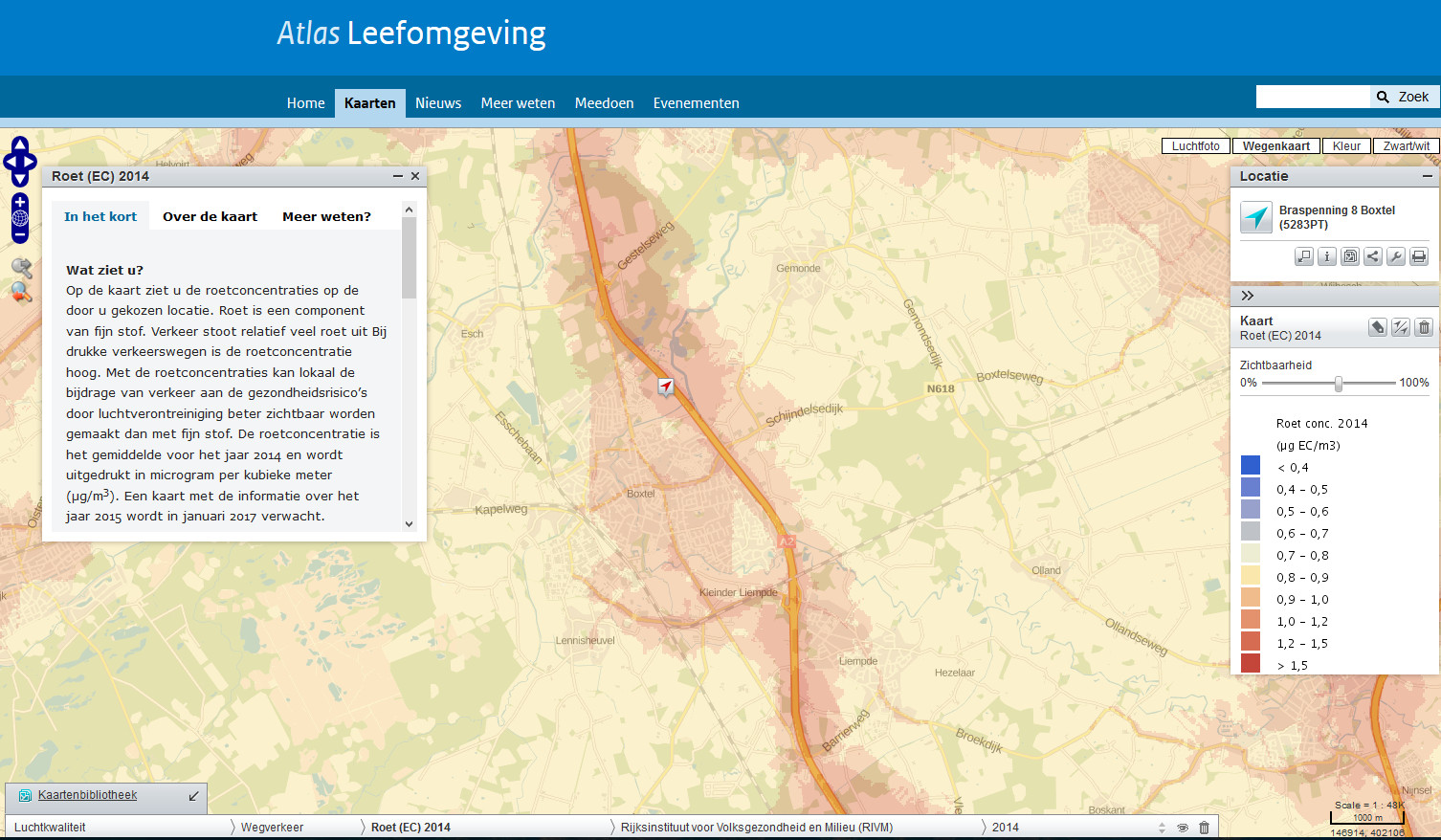Click the zoom-to-location icon in Locatie
Screen dimensions: 1441x840
pos(1304,256)
